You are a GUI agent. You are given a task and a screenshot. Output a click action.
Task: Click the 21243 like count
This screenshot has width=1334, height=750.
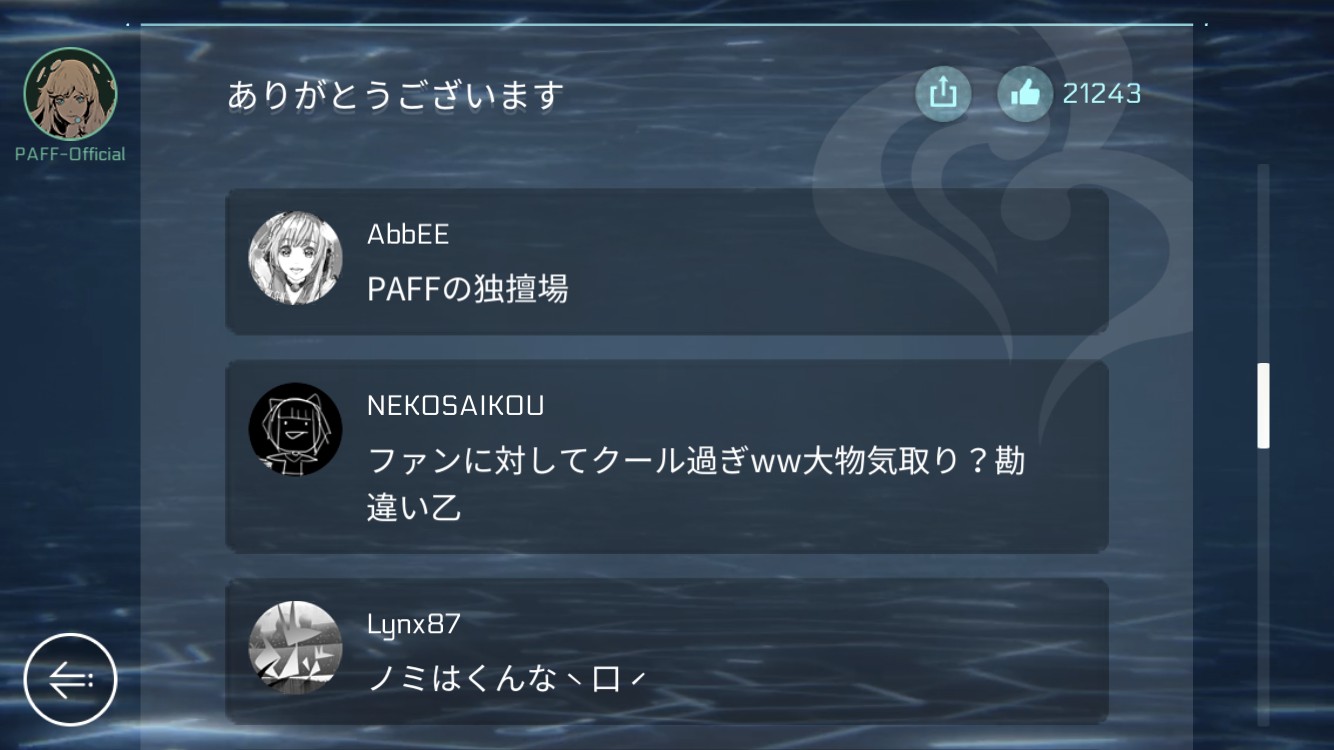coord(1102,94)
